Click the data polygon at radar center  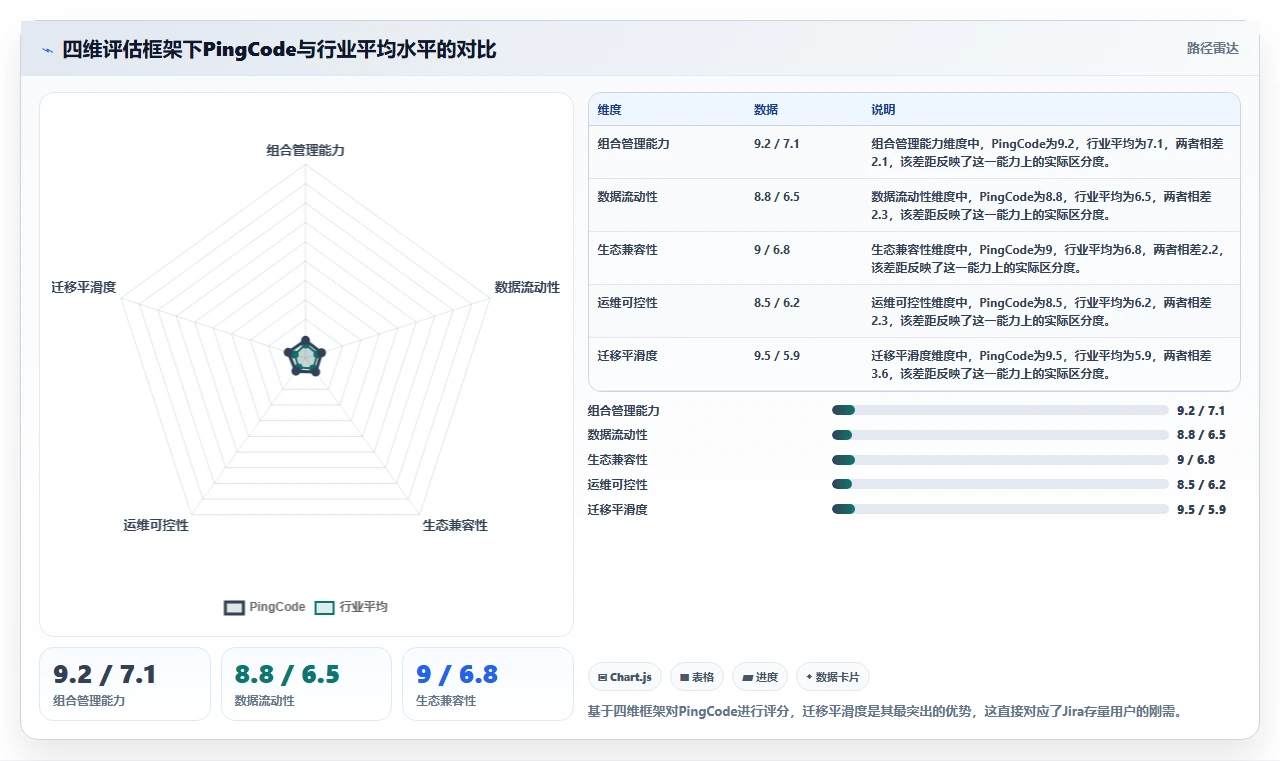point(305,357)
